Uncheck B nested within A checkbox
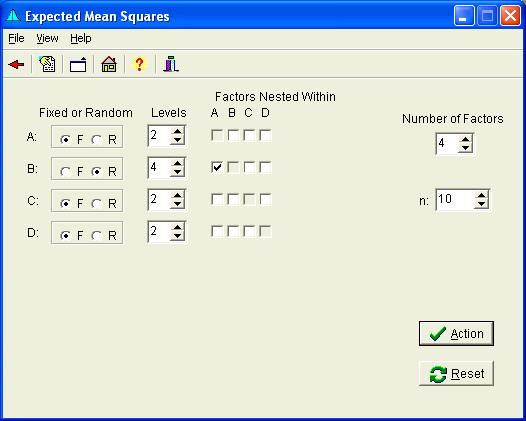 click(217, 167)
